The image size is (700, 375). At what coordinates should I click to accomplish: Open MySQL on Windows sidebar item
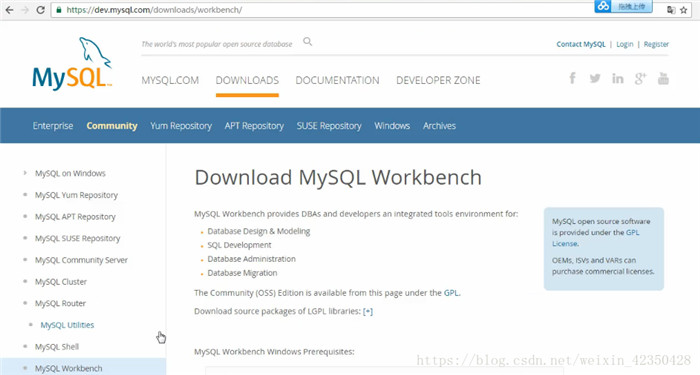click(70, 173)
